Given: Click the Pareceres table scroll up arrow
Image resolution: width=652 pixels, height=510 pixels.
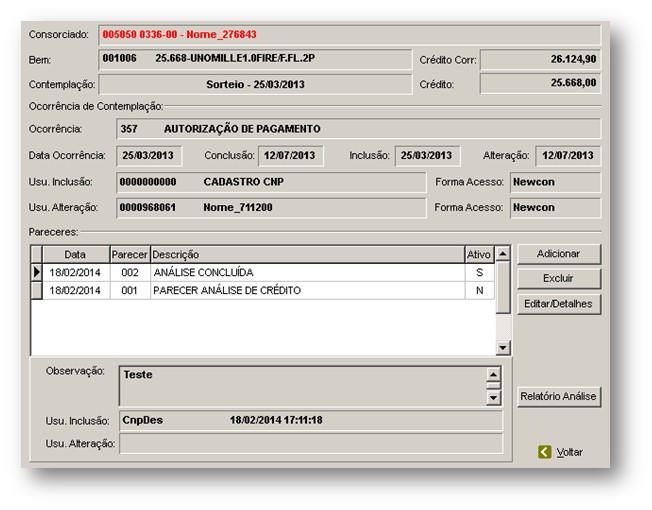Looking at the screenshot, I should click(503, 253).
